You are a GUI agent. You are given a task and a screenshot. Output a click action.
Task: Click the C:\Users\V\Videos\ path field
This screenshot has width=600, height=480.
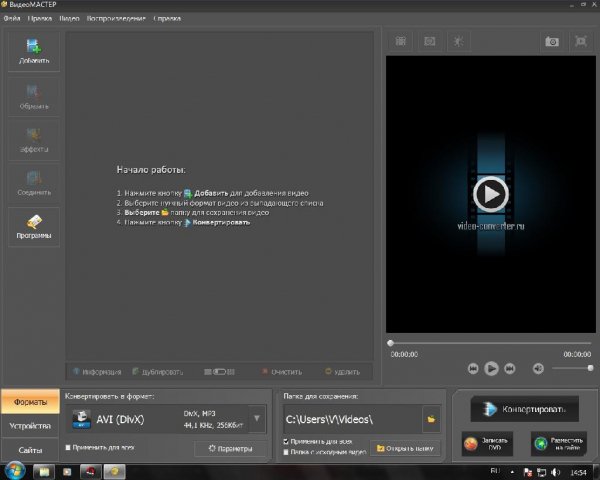tap(352, 420)
